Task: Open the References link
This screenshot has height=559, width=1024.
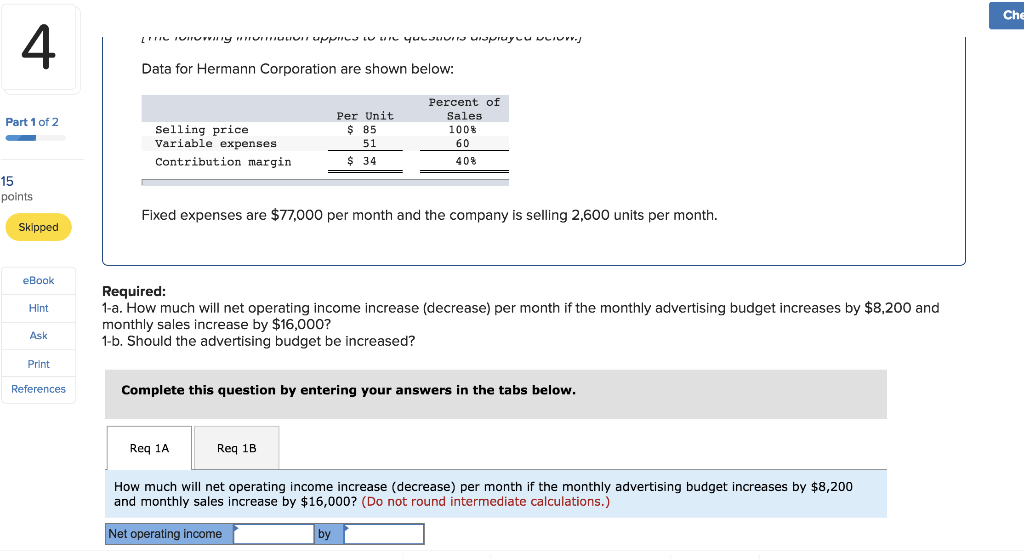Action: pos(39,389)
